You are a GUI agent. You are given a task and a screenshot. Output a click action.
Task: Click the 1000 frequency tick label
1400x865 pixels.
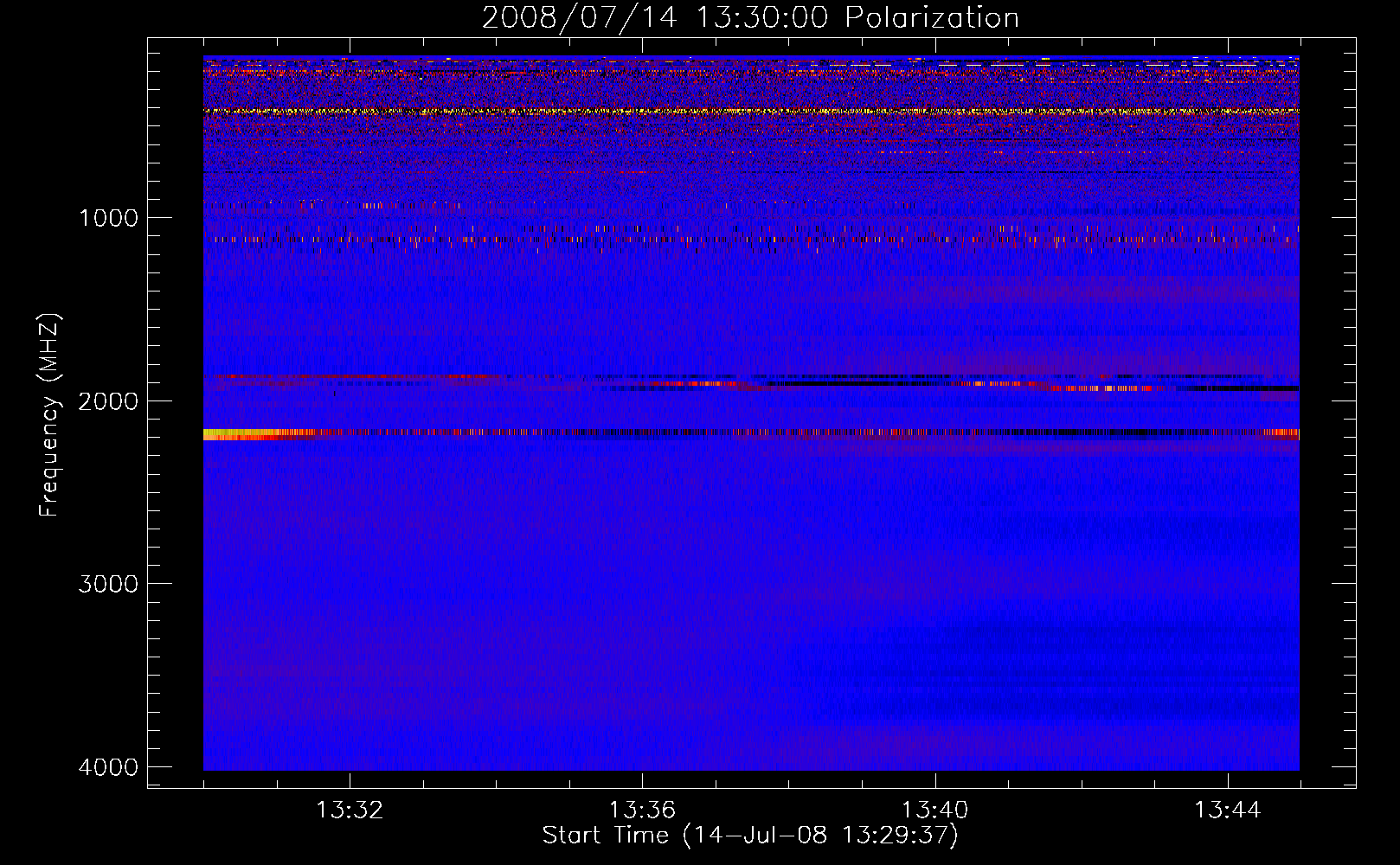(x=108, y=218)
